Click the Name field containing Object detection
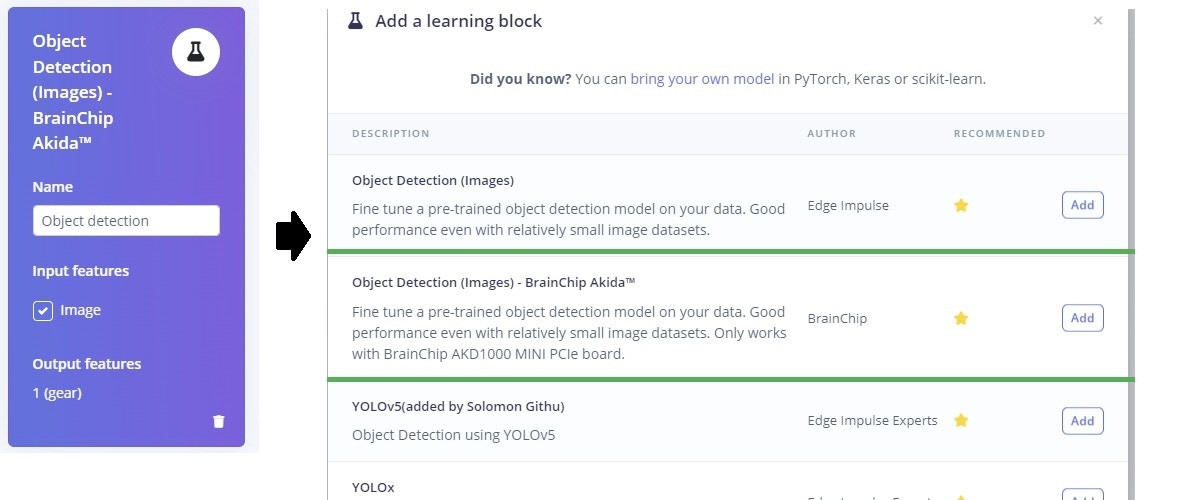Viewport: 1177px width, 500px height. [126, 221]
